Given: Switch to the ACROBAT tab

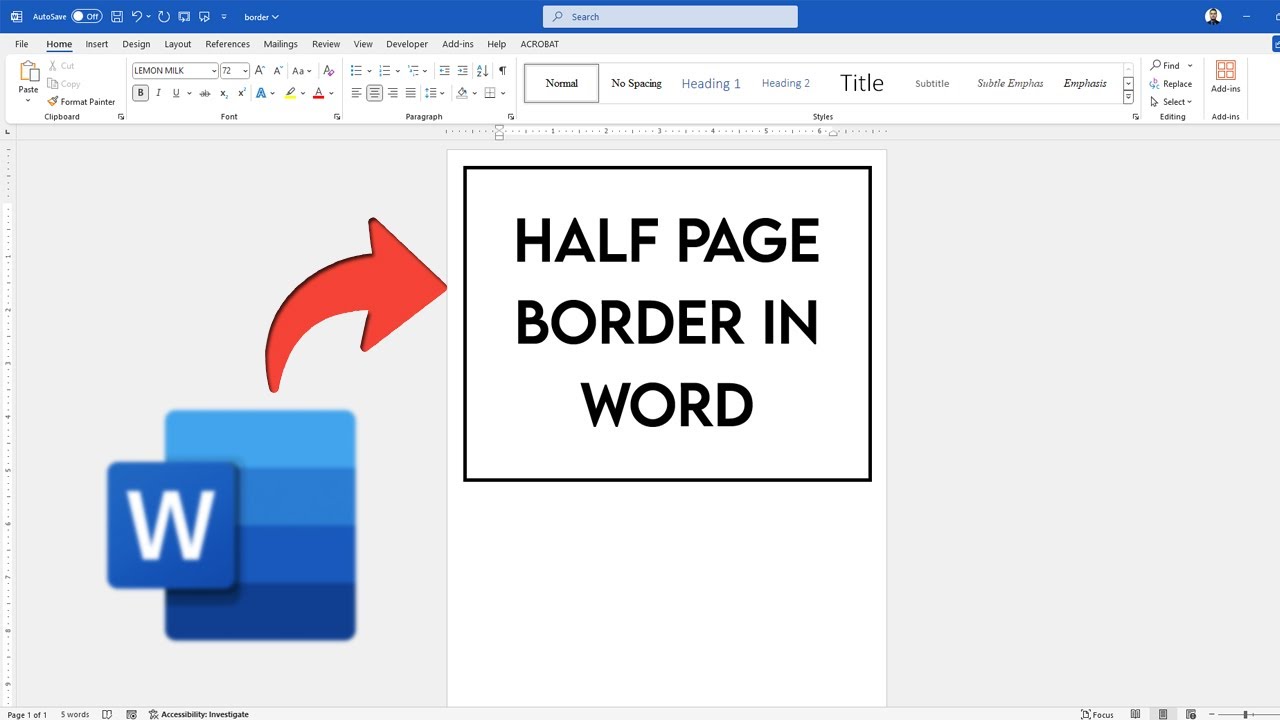Looking at the screenshot, I should pyautogui.click(x=539, y=44).
